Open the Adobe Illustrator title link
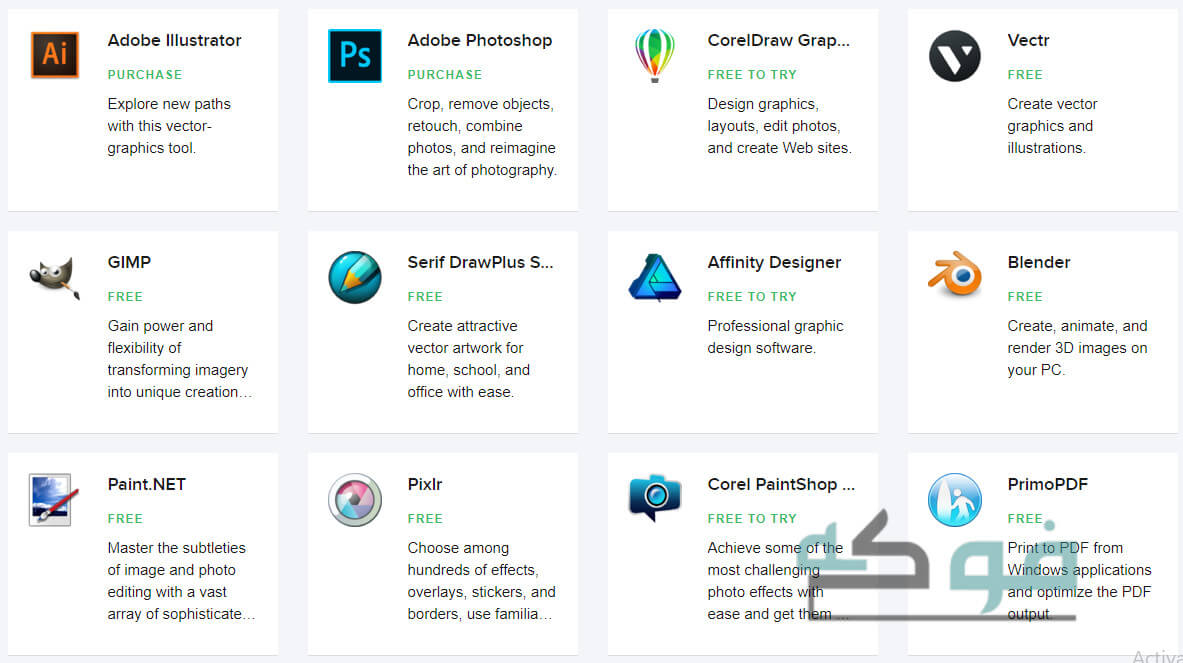 pos(174,40)
